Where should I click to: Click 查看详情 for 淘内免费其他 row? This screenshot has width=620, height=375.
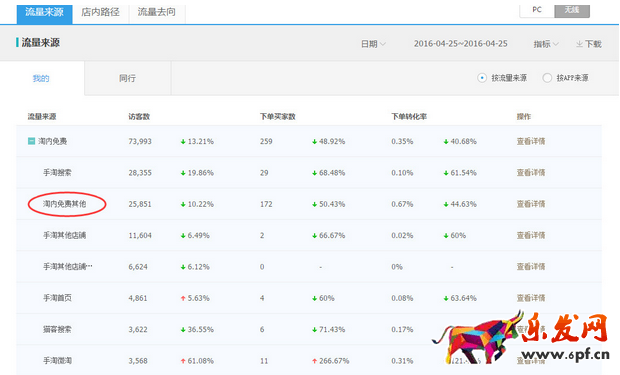coord(531,204)
